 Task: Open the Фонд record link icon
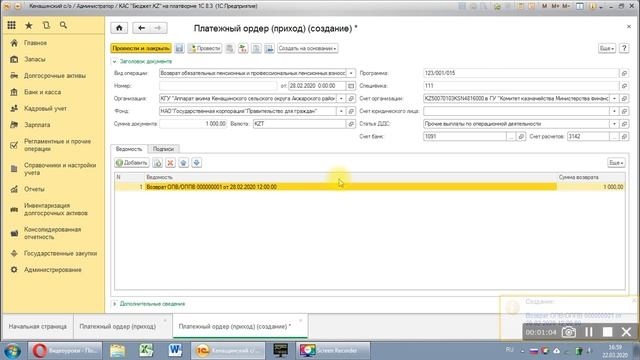(351, 111)
